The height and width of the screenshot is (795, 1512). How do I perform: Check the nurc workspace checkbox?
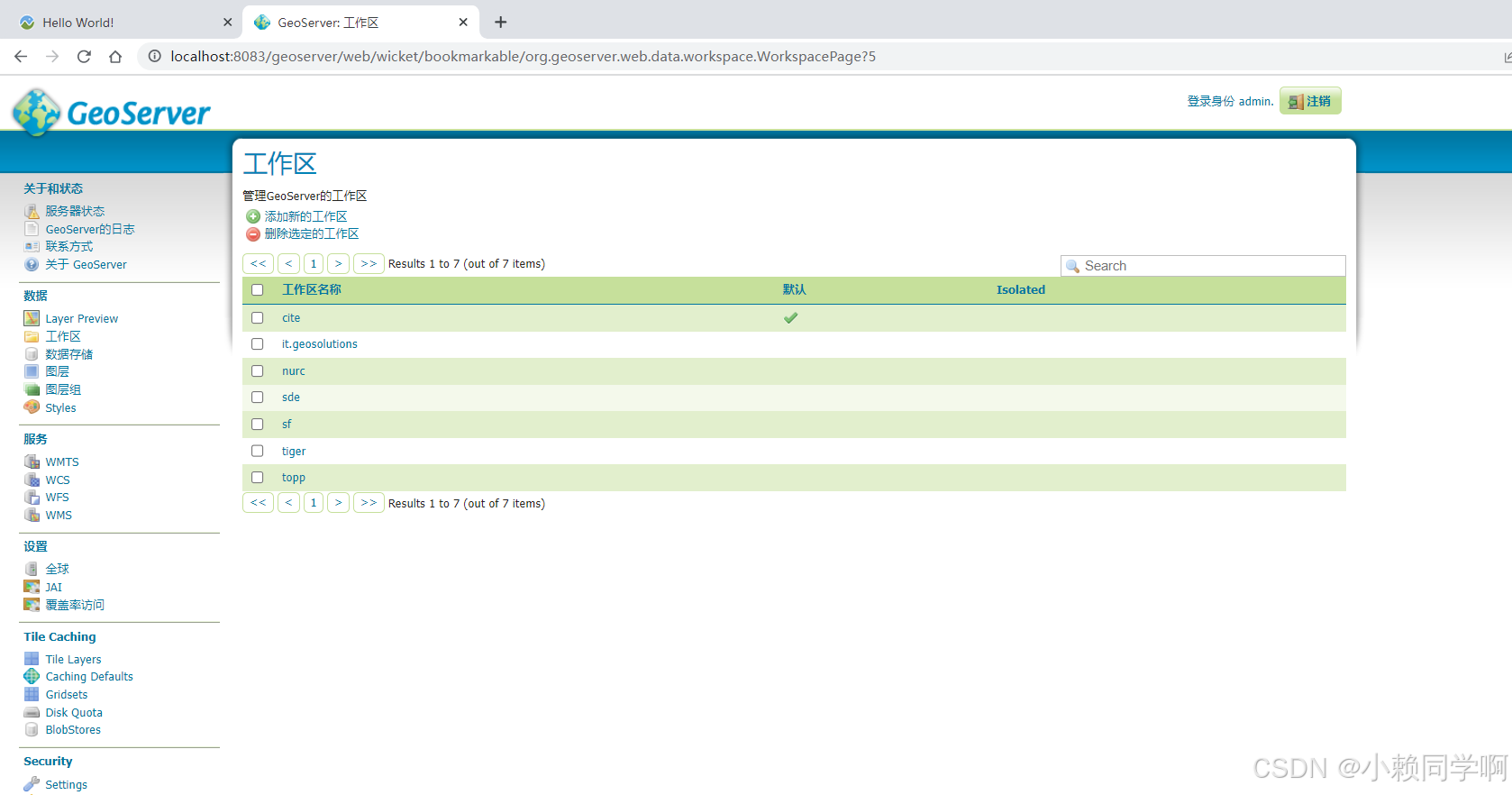tap(258, 371)
